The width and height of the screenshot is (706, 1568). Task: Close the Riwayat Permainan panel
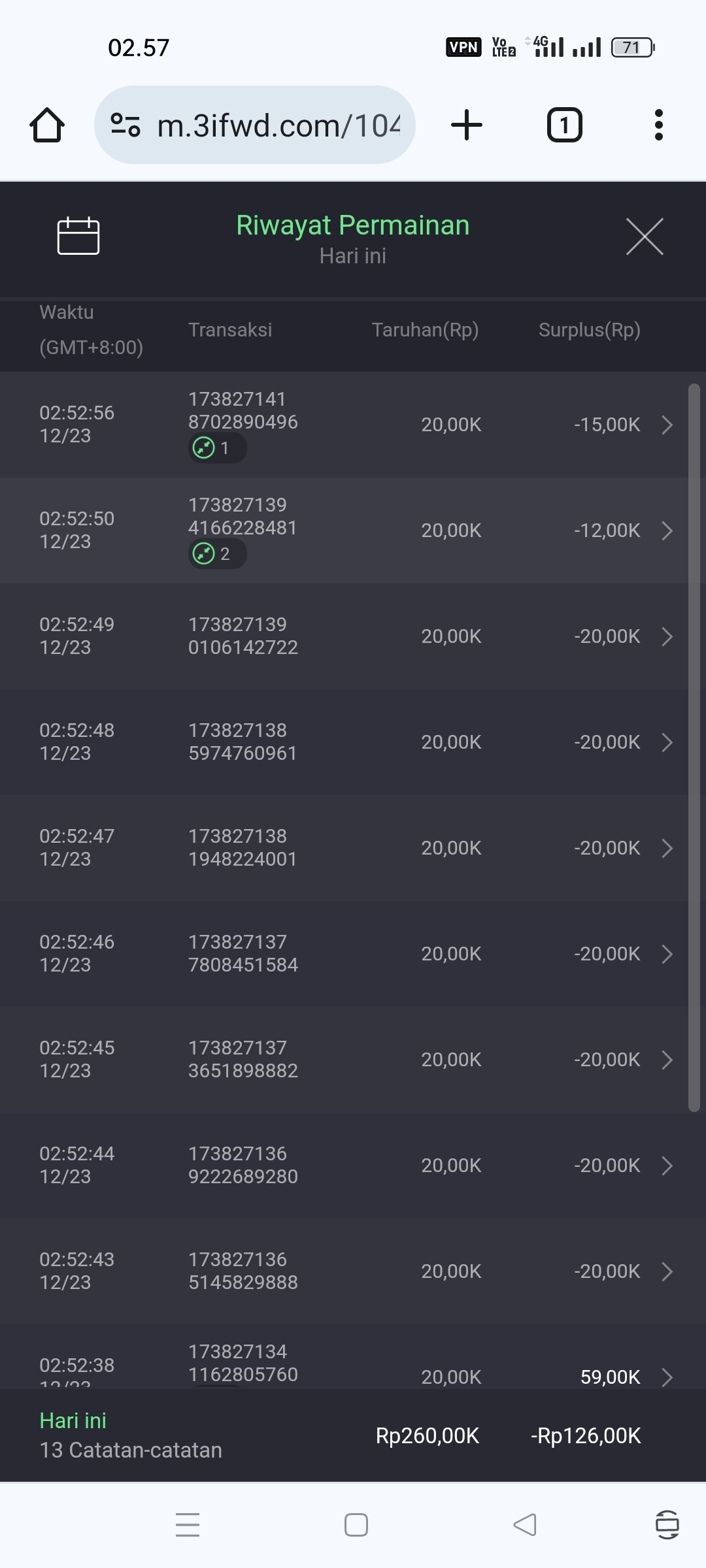click(x=645, y=237)
